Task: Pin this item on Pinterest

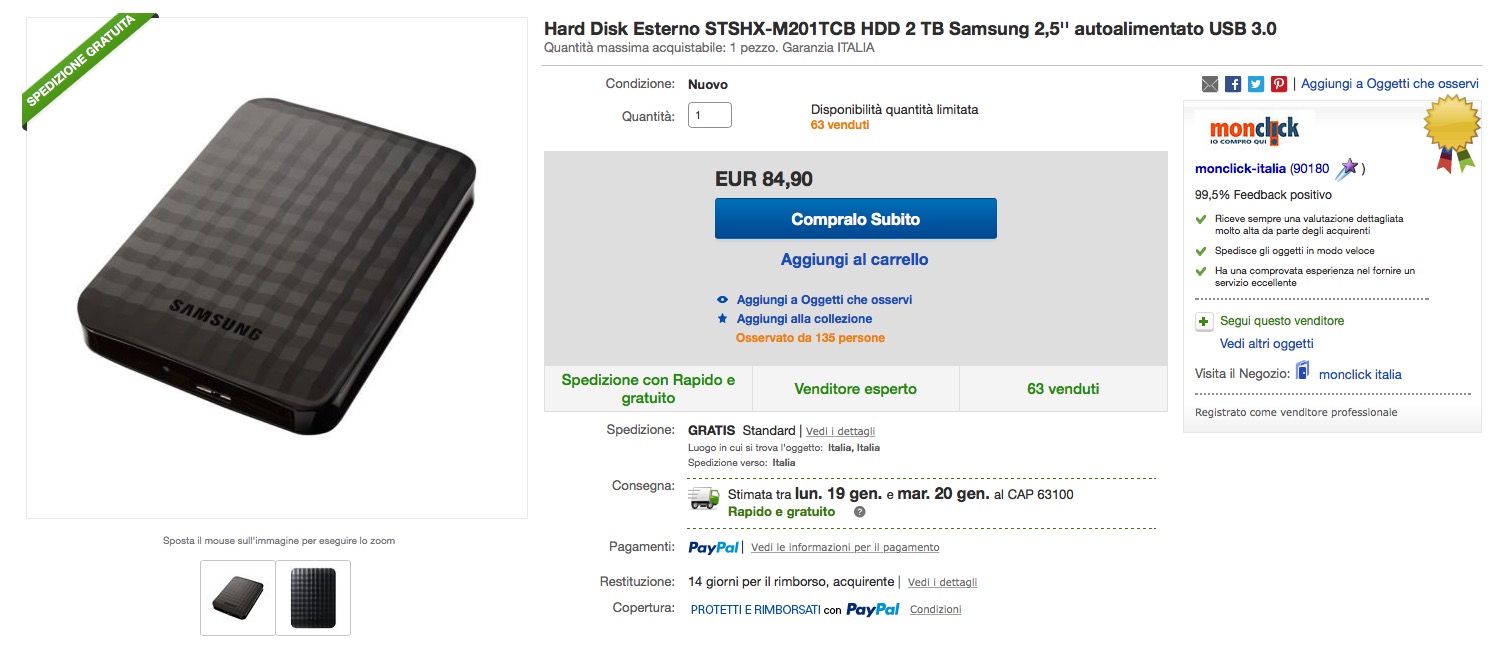Action: [x=1279, y=85]
